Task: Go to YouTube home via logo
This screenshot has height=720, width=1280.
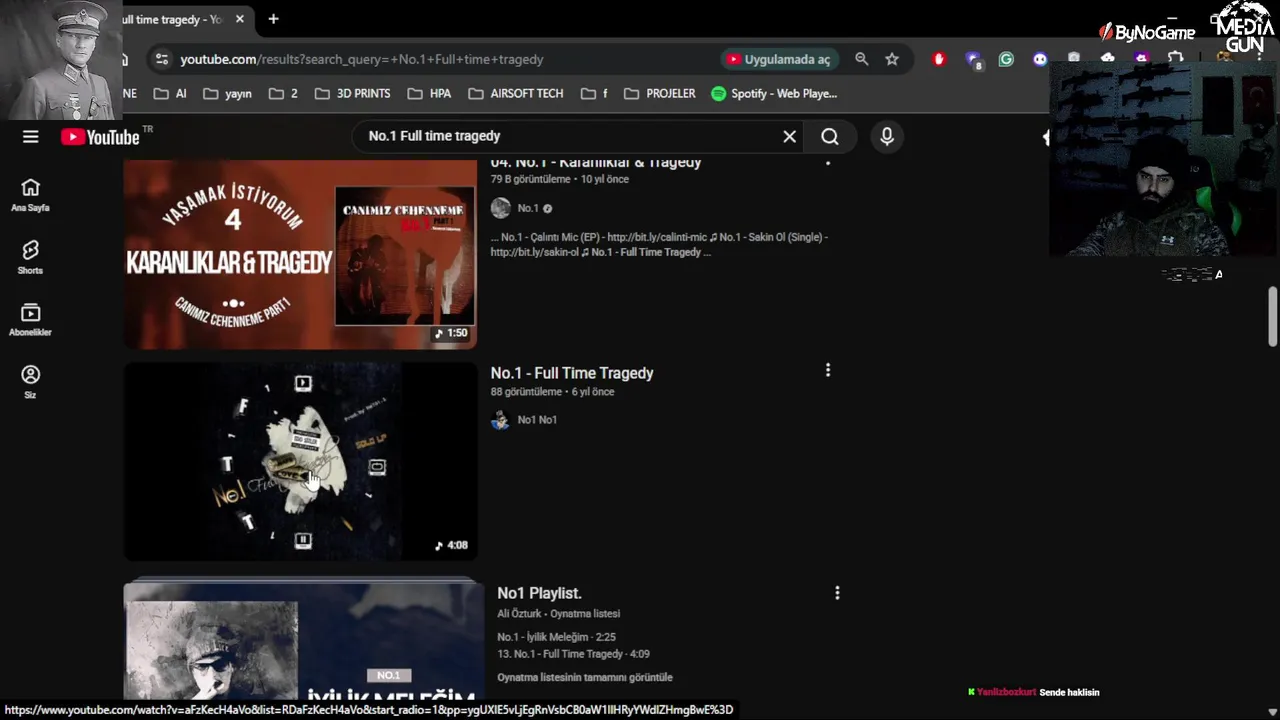Action: 100,137
